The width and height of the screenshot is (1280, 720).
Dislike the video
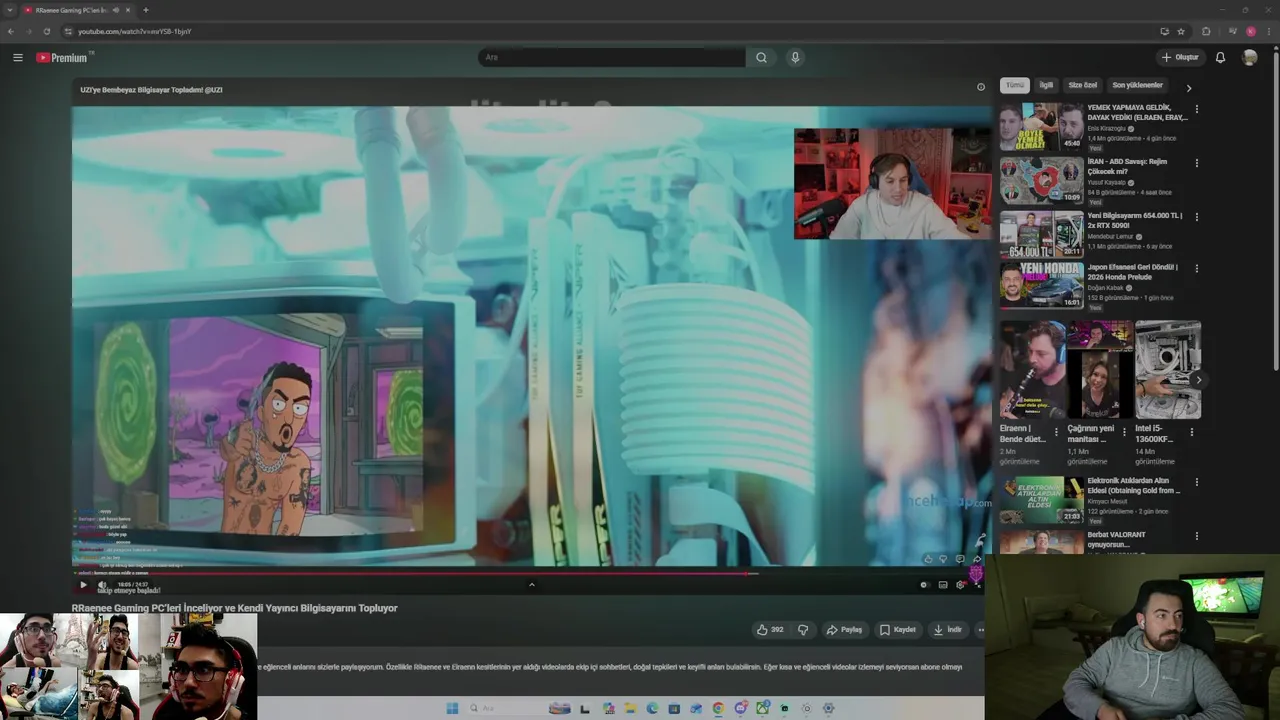[803, 630]
